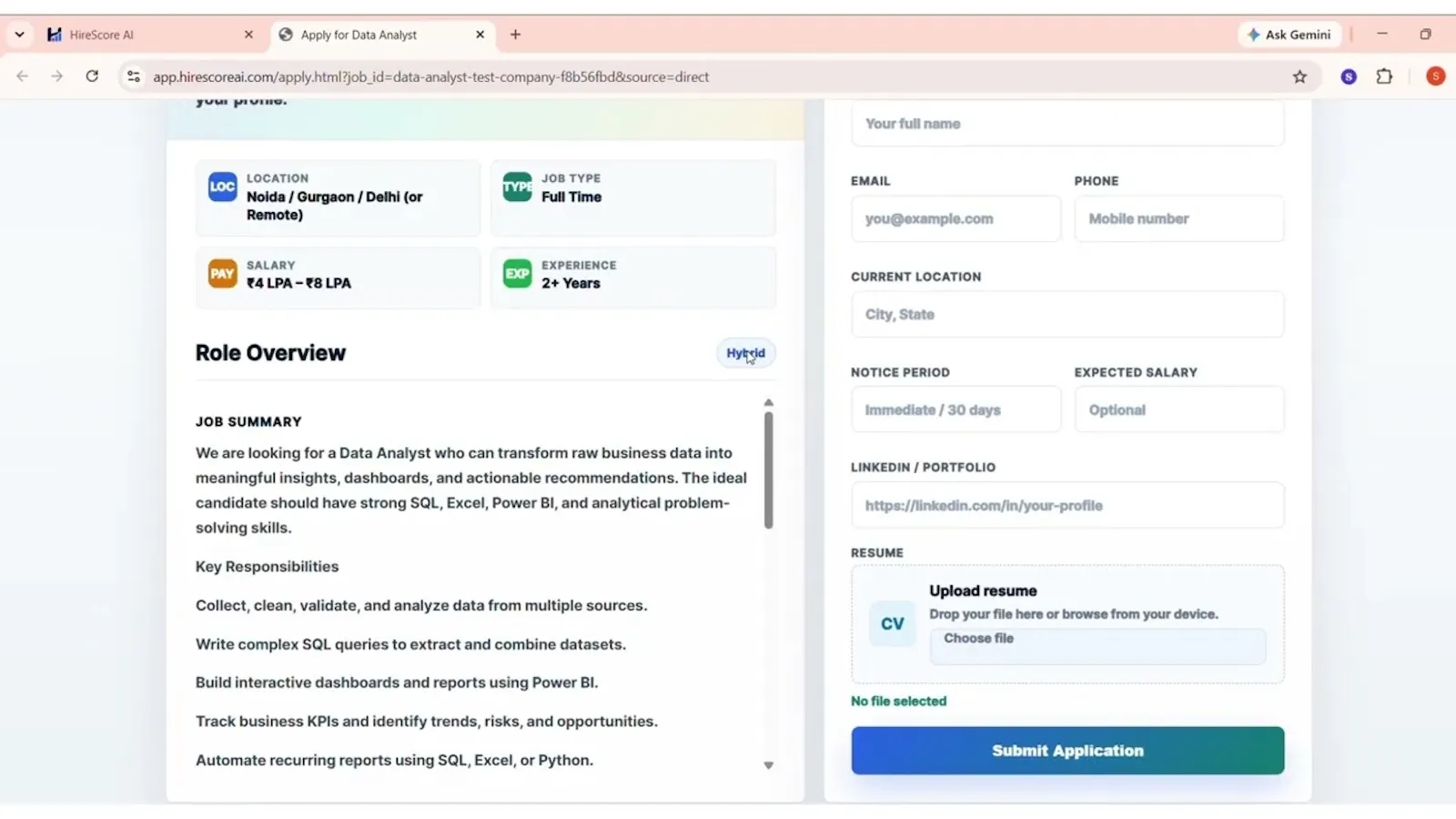Click the 'JOB SUMMARY' heading
Image resolution: width=1456 pixels, height=819 pixels.
coord(248,421)
